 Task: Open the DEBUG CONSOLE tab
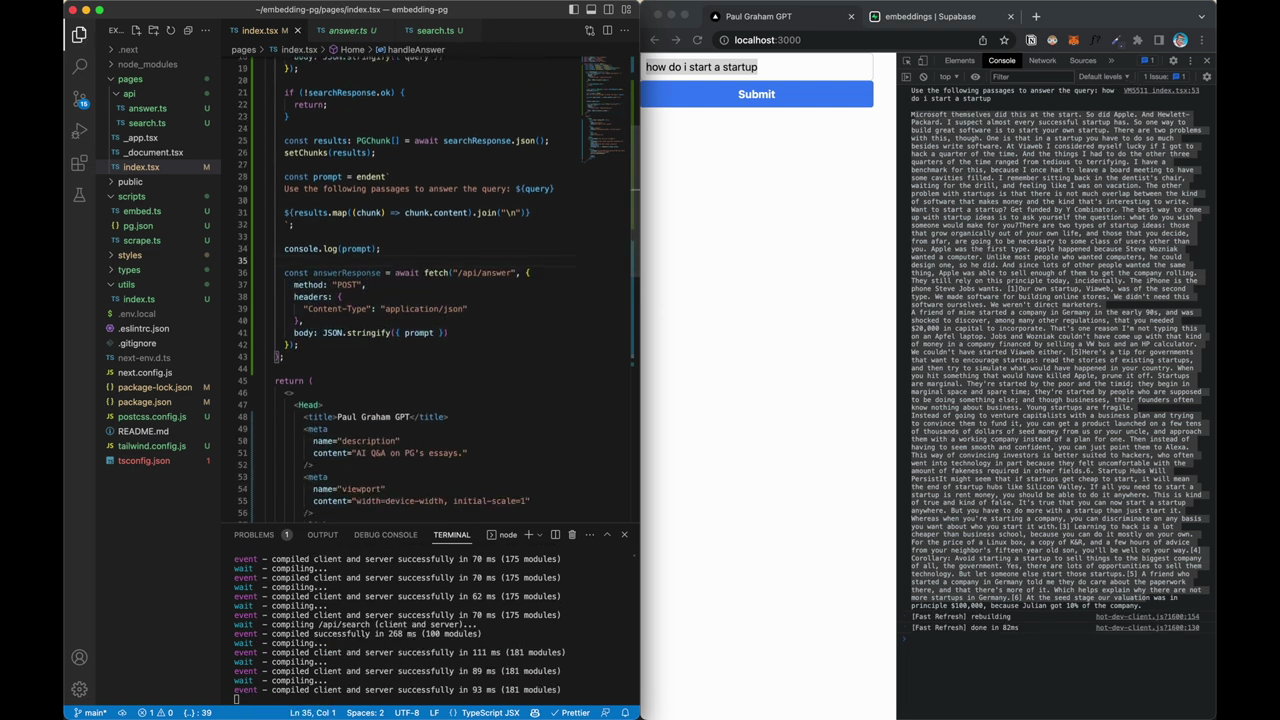click(385, 535)
